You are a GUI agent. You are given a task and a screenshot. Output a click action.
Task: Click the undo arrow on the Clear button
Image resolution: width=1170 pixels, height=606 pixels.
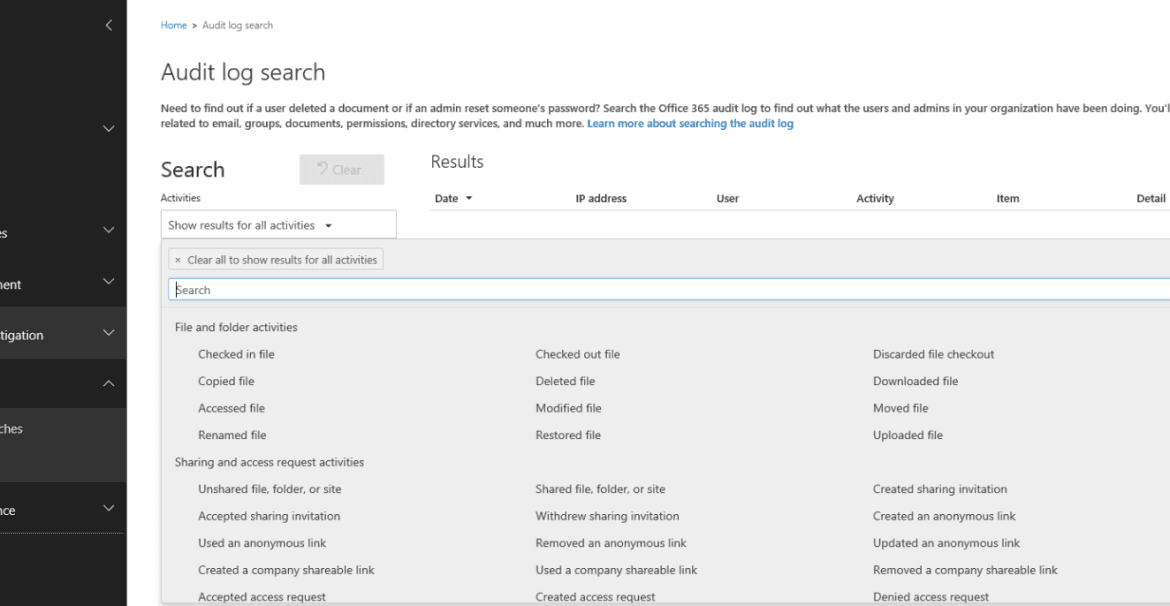325,168
